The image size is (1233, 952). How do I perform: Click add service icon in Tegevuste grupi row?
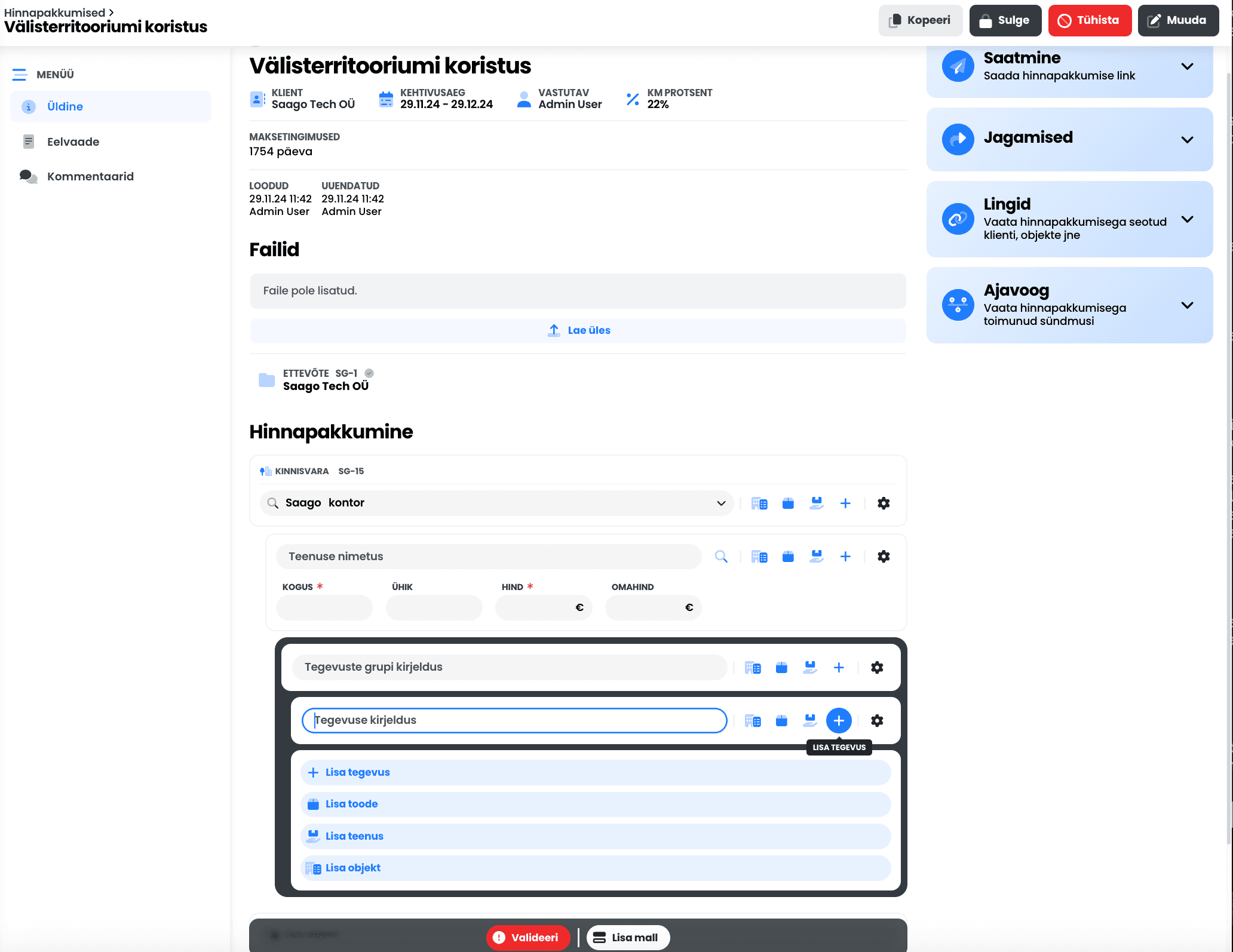[x=810, y=668]
